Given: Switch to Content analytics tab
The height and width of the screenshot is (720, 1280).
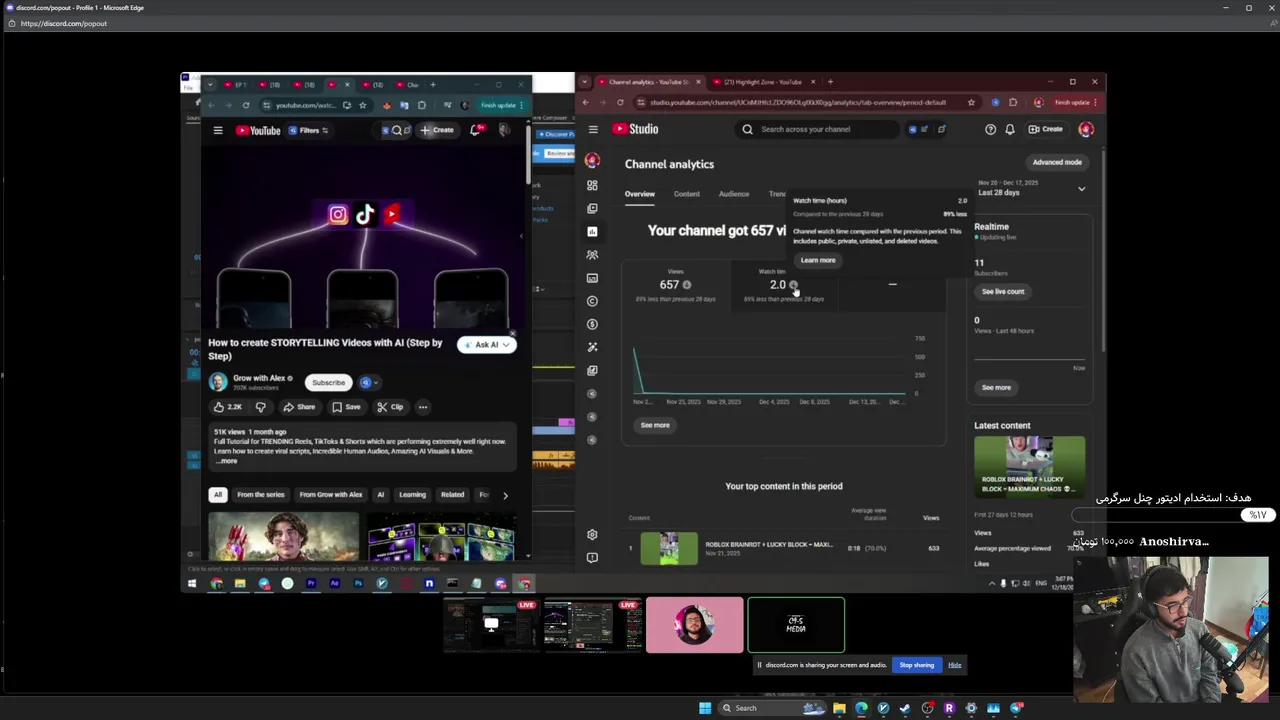Looking at the screenshot, I should tap(687, 194).
